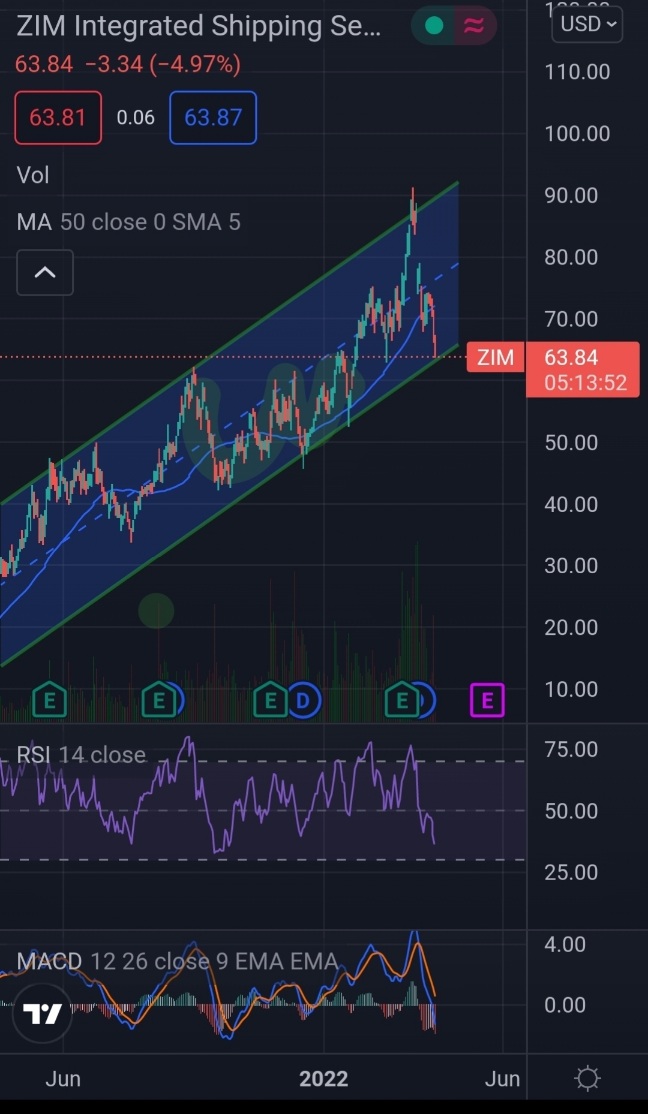Tap the blue dividend D marker
Screen dimensions: 648x1114
302,702
